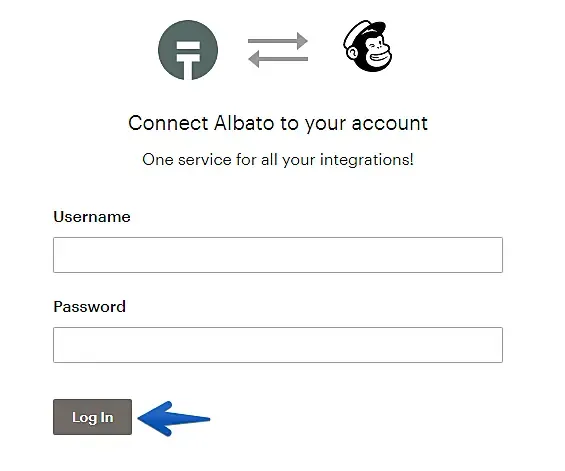The height and width of the screenshot is (471, 565).
Task: Click the white T mark inside Albato logo
Action: [188, 60]
